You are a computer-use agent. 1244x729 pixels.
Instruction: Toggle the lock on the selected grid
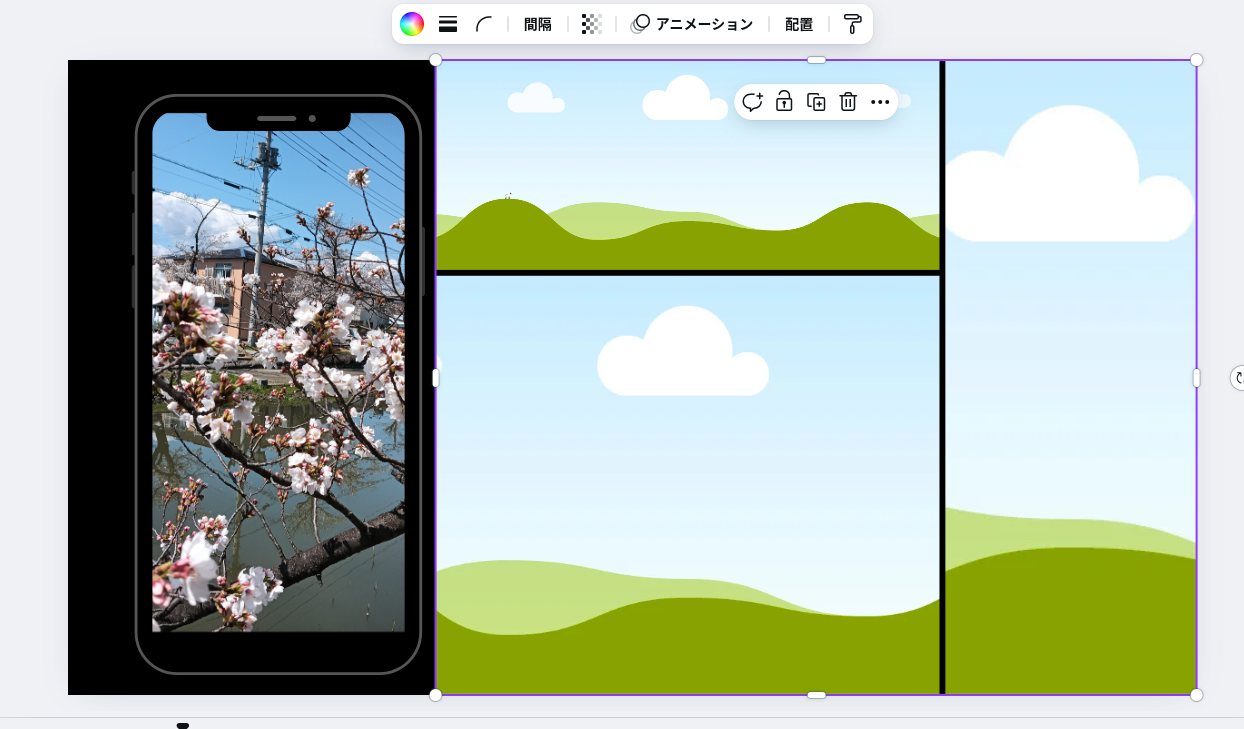(x=784, y=102)
